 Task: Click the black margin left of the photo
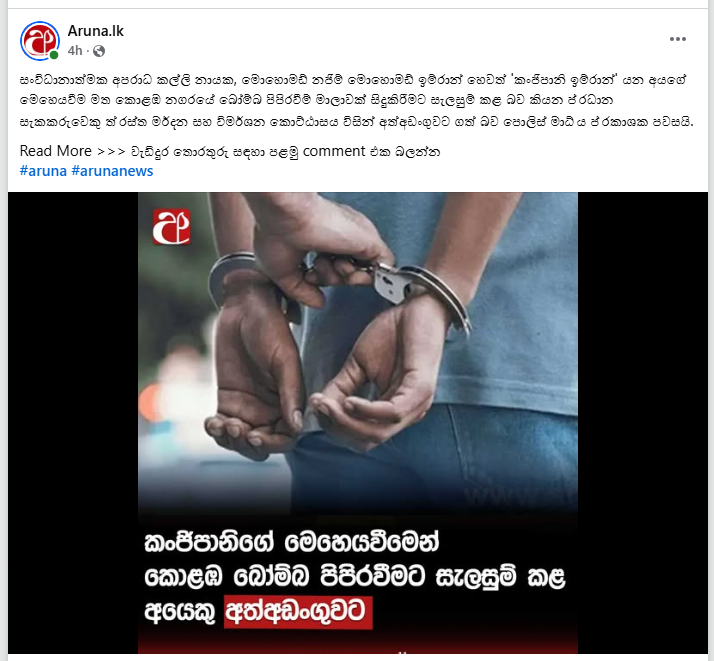coord(73,423)
